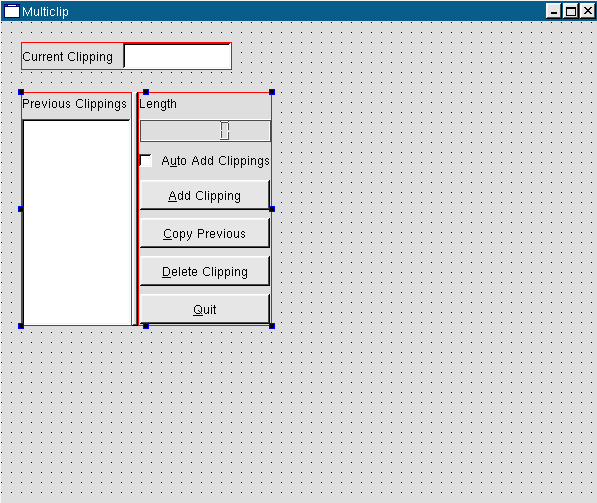Click the Length slider thumb
The width and height of the screenshot is (597, 503).
(225, 131)
